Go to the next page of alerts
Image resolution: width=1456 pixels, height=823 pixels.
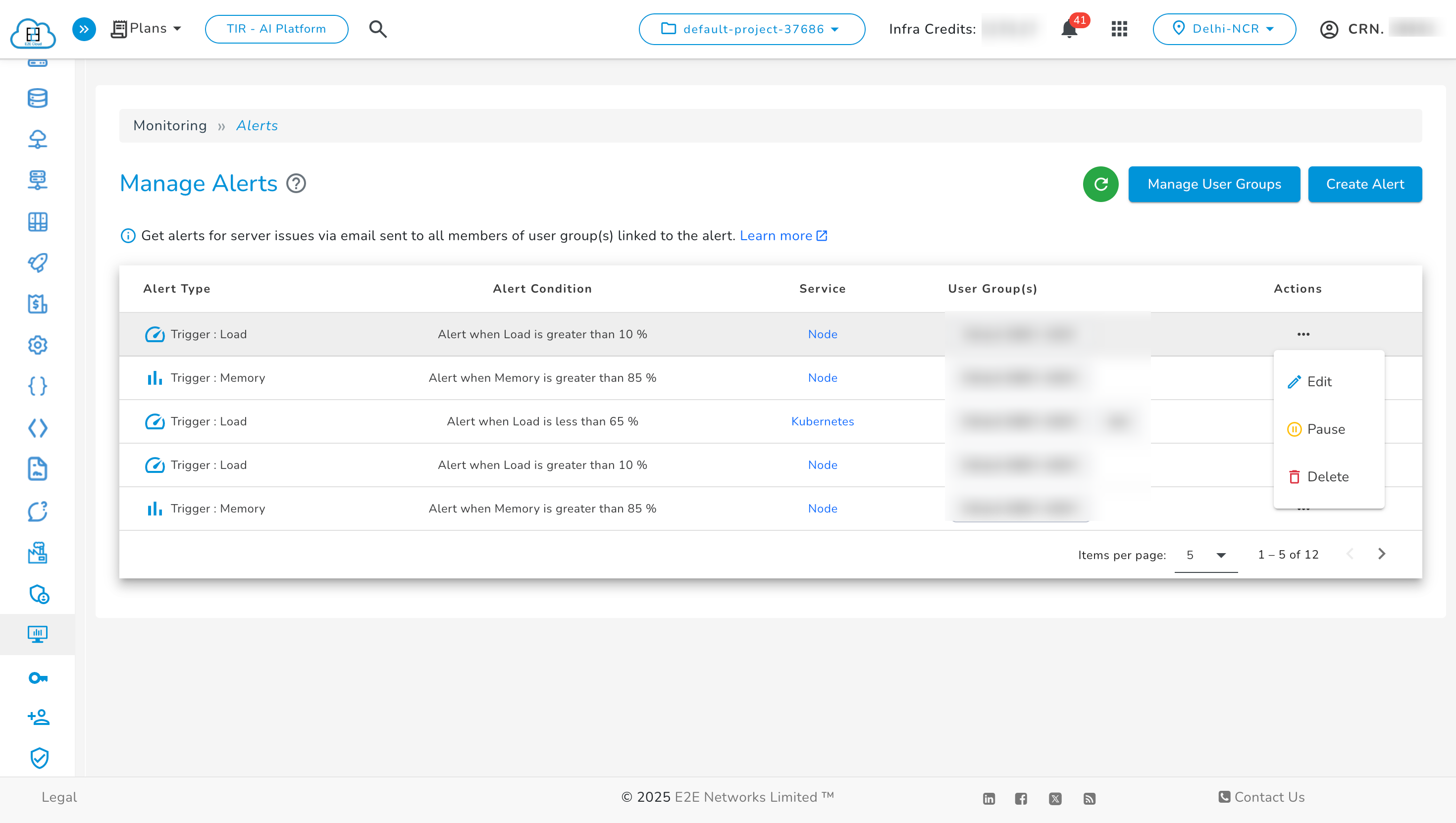(1382, 554)
